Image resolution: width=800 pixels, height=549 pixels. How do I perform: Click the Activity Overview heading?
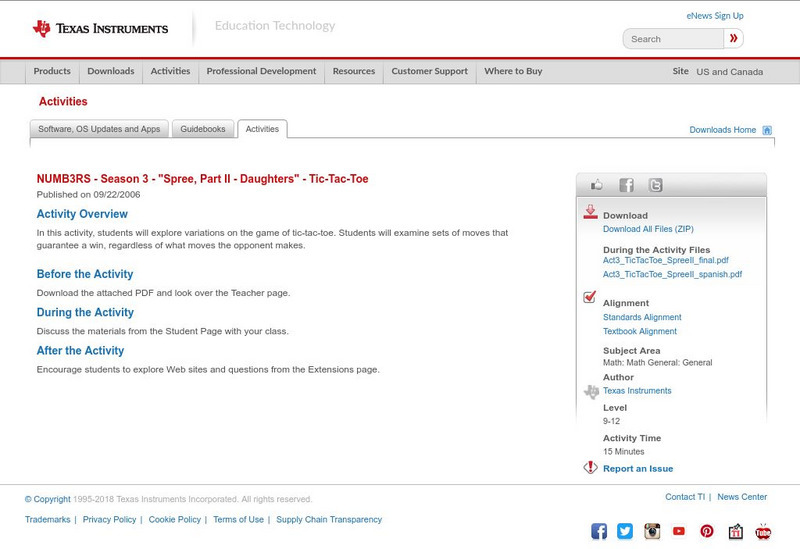point(82,214)
